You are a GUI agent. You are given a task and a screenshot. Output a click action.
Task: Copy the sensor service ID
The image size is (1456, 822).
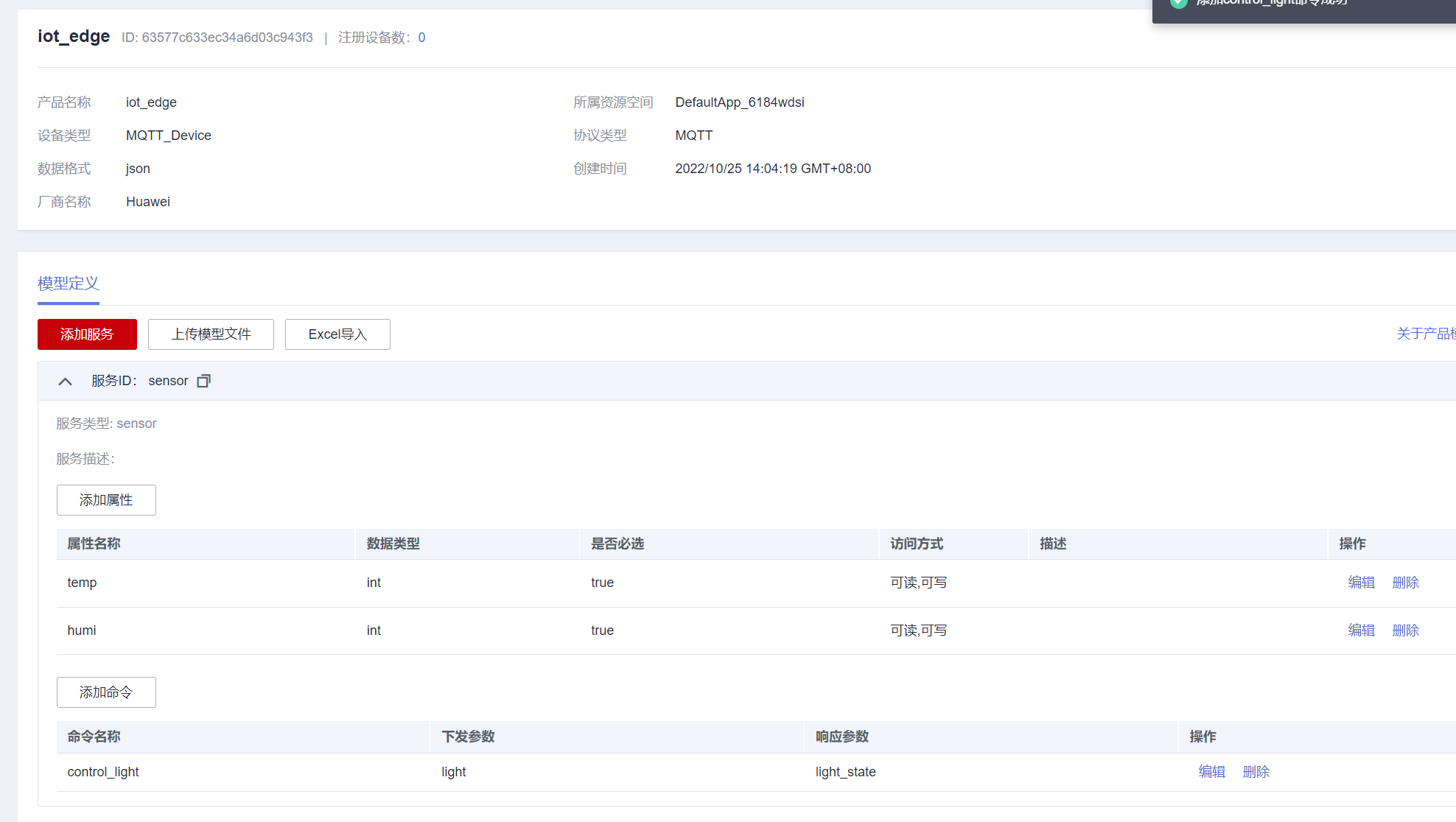point(204,381)
